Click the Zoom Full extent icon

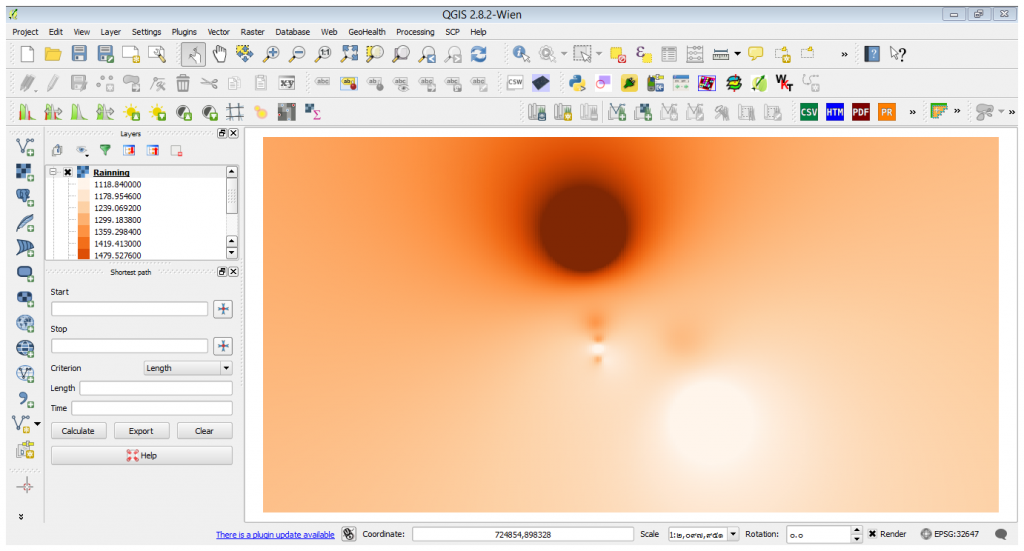point(349,54)
